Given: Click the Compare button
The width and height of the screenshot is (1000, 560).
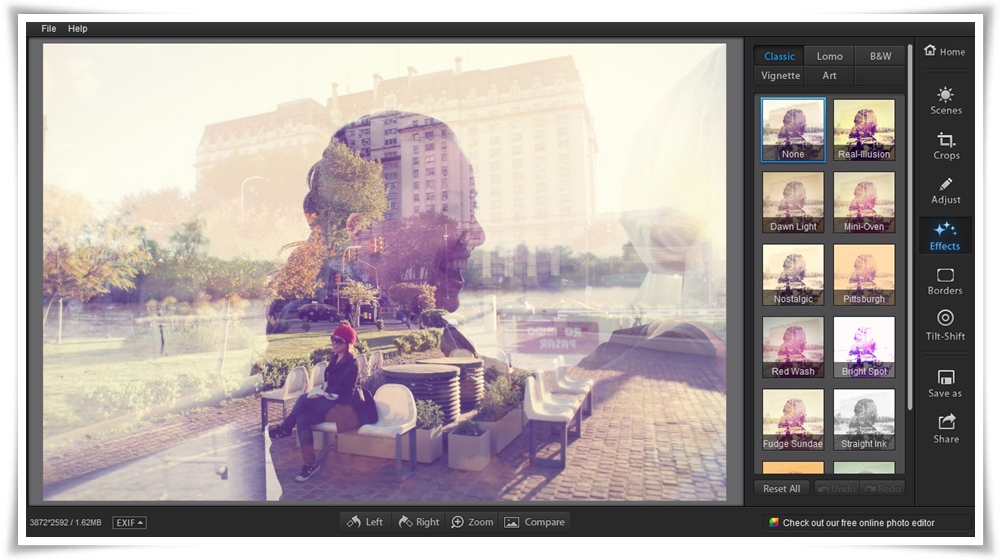Looking at the screenshot, I should coord(534,522).
